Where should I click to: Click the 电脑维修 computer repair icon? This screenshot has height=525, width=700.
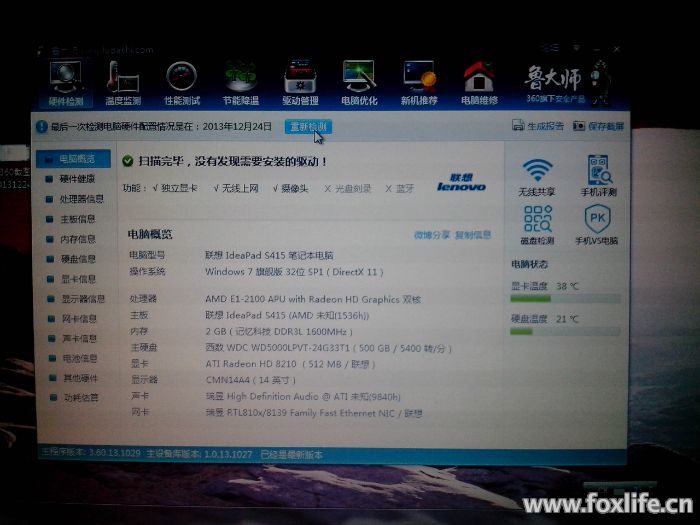click(479, 83)
